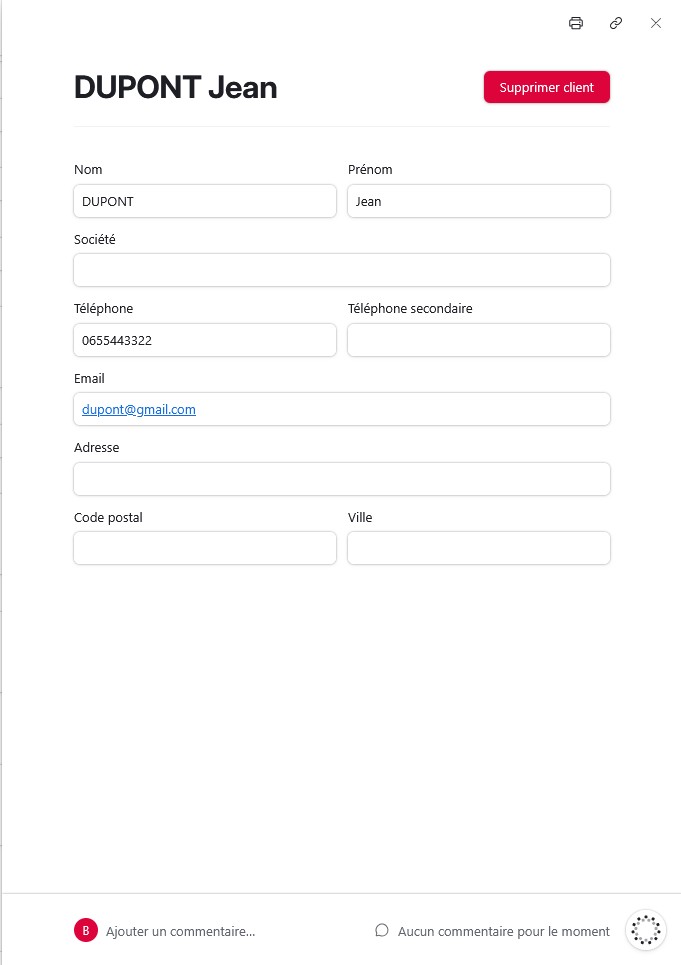Click the speech bubble comment icon
Viewport: 681px width, 965px height.
point(382,930)
